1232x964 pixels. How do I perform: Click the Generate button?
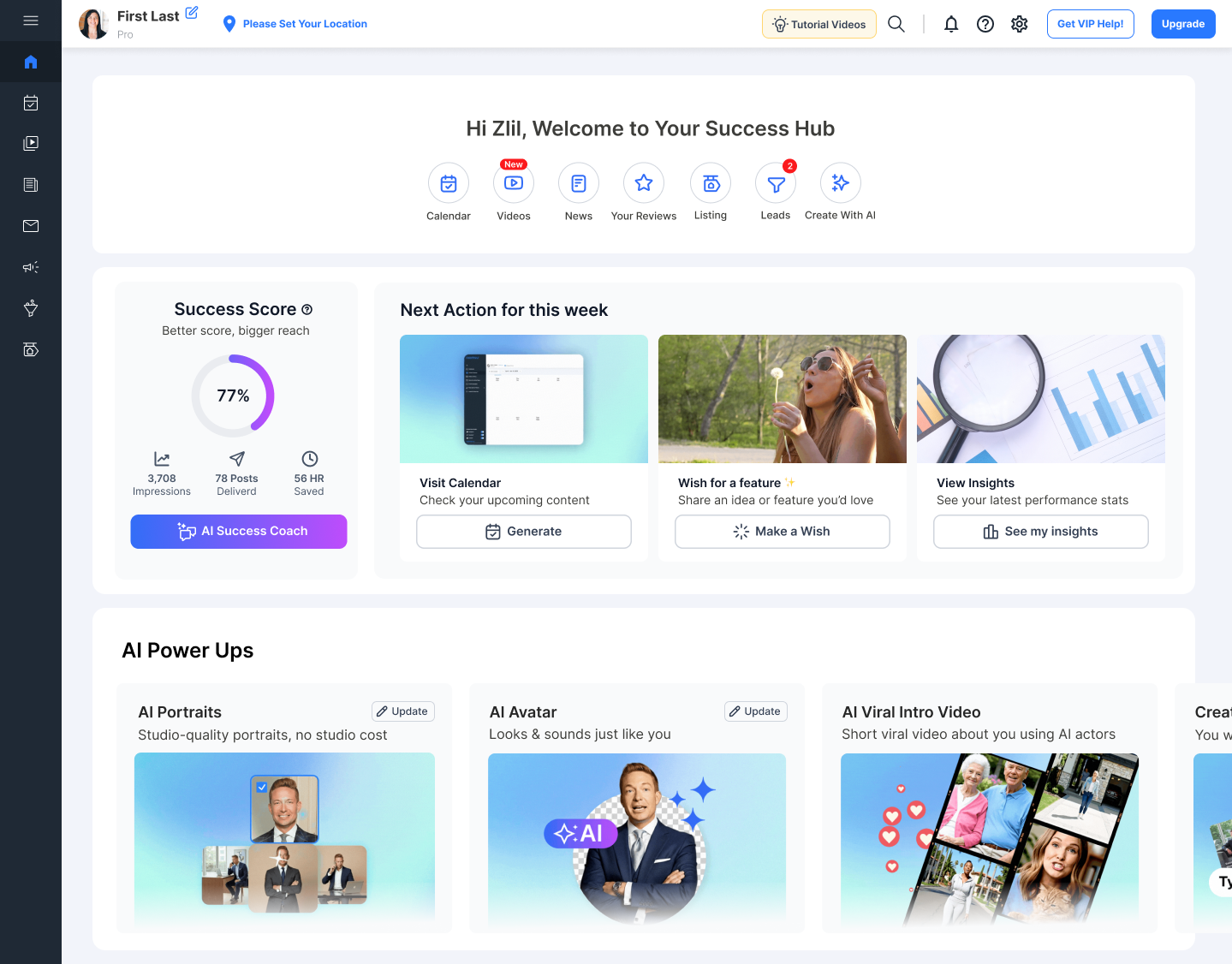(x=524, y=532)
